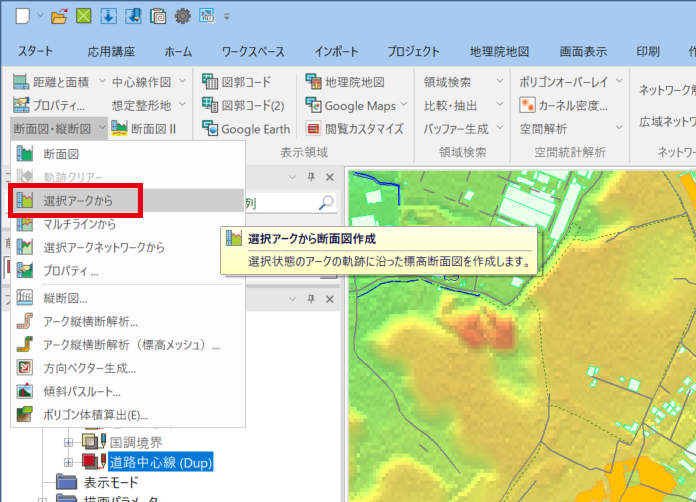
Task: Select 選択アークから menu item
Action: point(78,200)
